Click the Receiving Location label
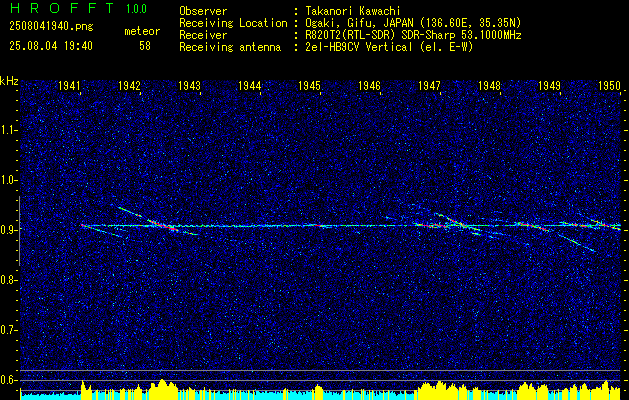 point(233,23)
